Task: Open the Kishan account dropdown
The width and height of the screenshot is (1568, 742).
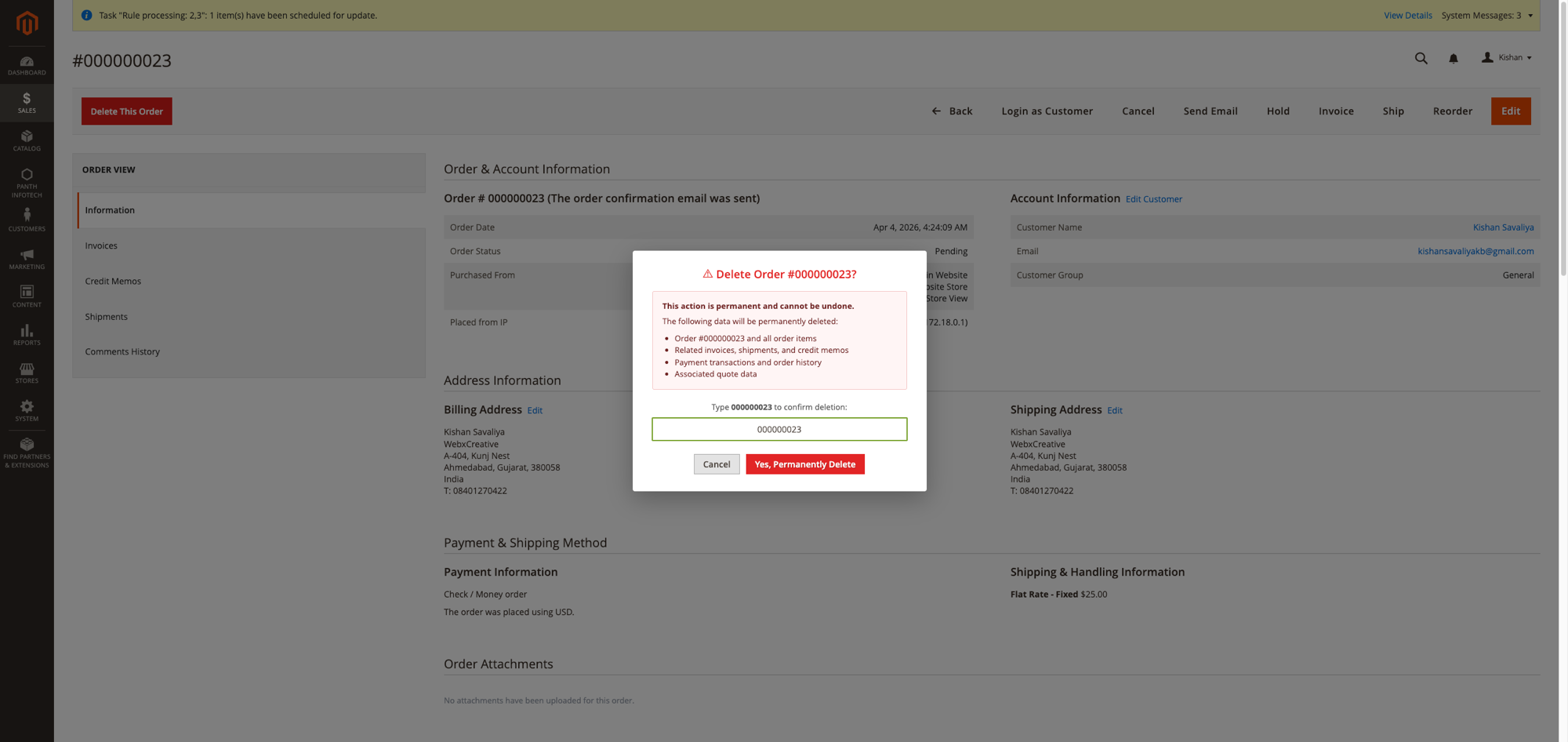Action: pyautogui.click(x=1506, y=57)
